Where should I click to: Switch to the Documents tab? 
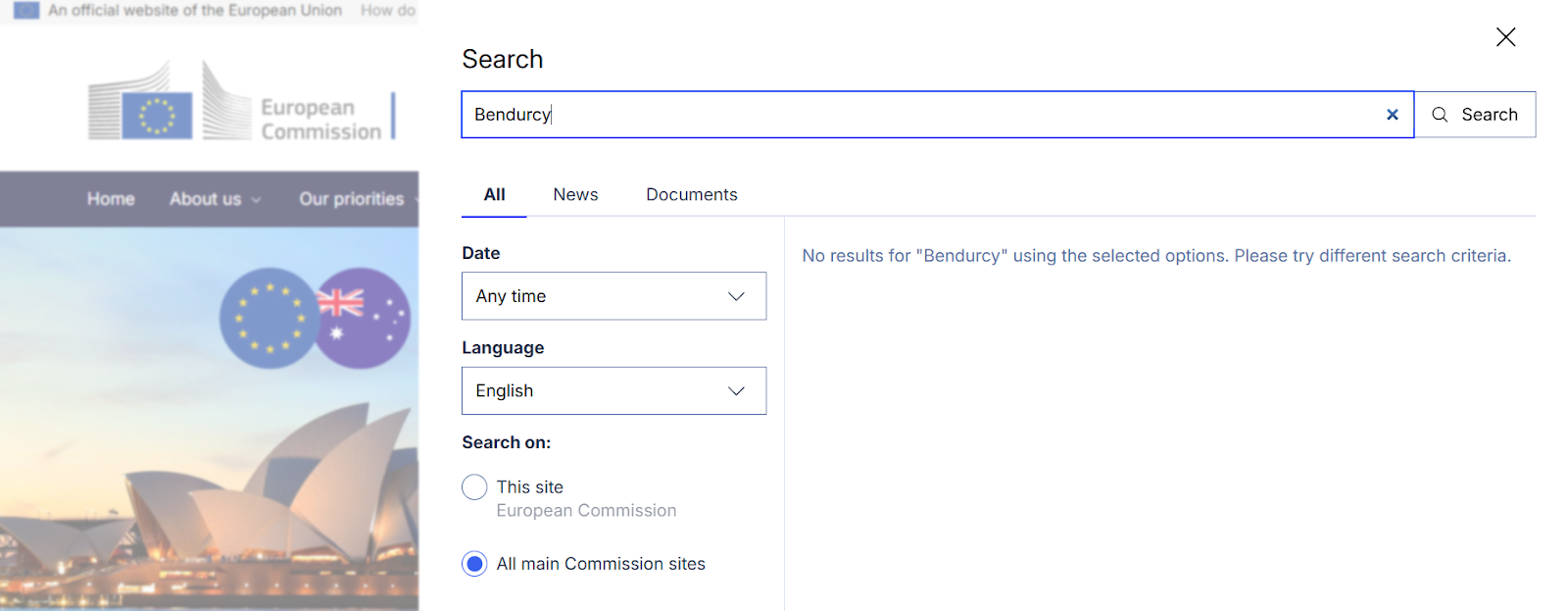[691, 195]
